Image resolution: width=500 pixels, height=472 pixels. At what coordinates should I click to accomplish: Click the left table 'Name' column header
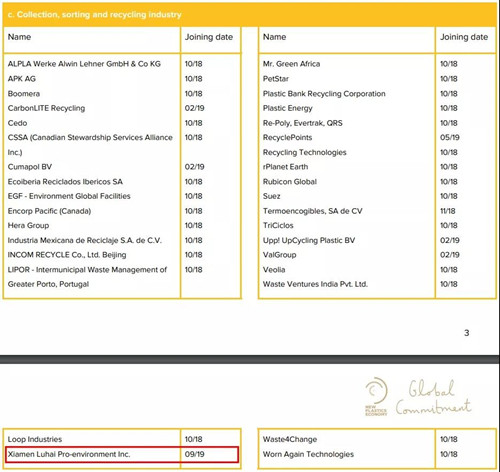click(19, 37)
